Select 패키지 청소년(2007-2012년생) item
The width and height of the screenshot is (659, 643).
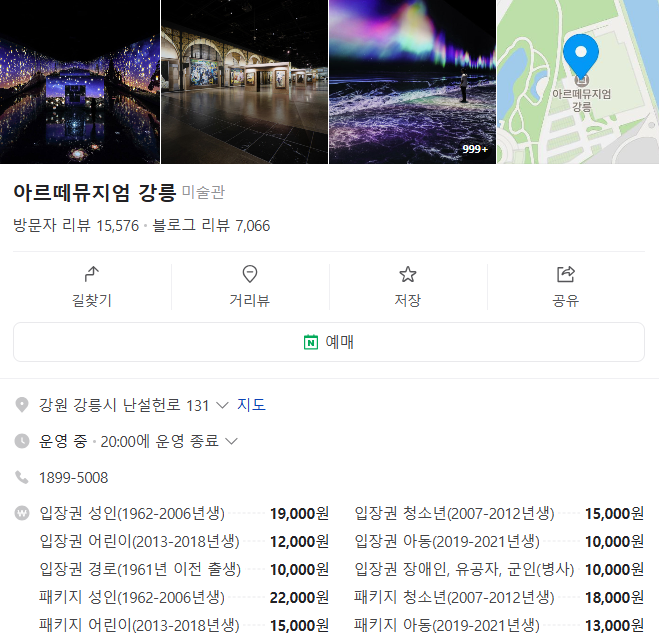click(454, 597)
